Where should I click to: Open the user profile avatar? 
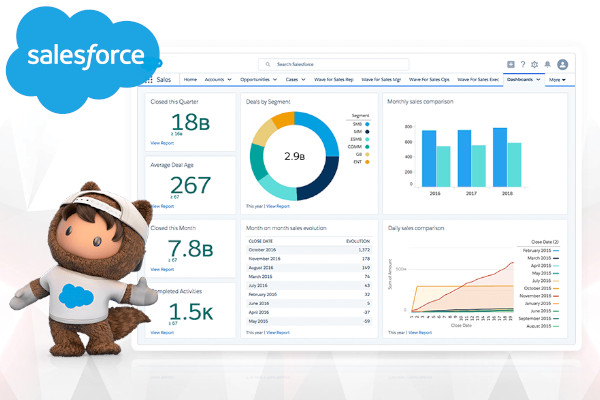(x=562, y=64)
